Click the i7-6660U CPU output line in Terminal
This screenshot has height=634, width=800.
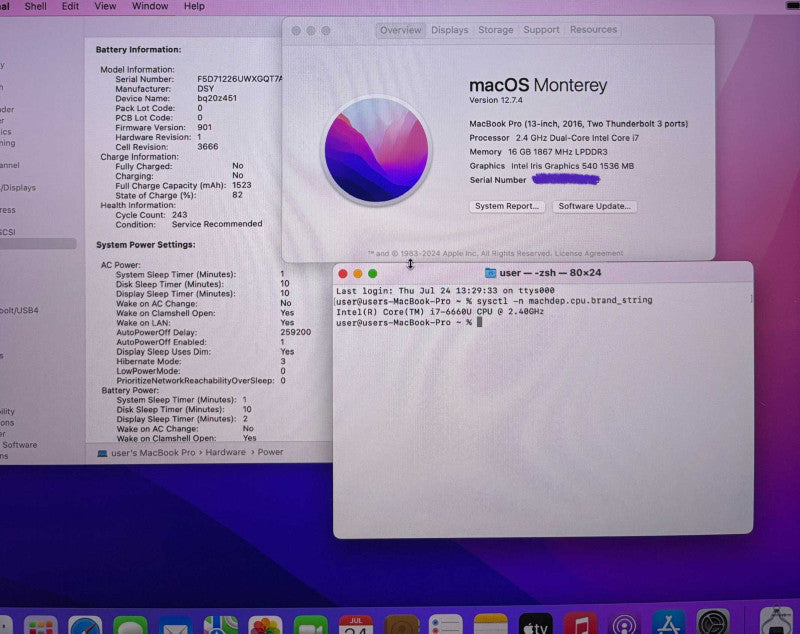[x=440, y=311]
